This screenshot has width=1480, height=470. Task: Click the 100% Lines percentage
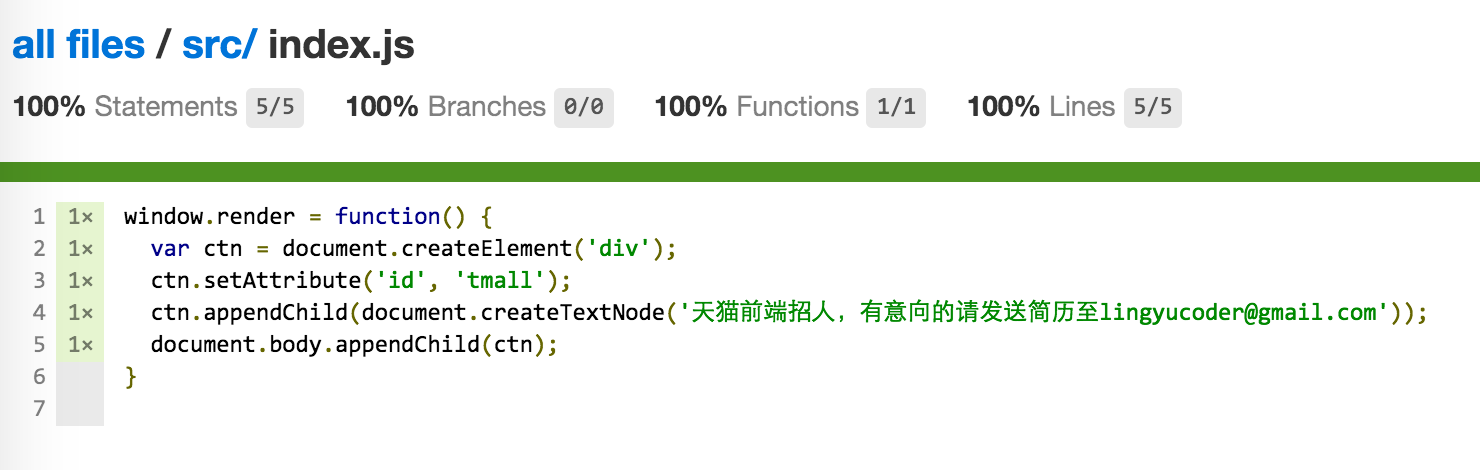[x=1003, y=107]
